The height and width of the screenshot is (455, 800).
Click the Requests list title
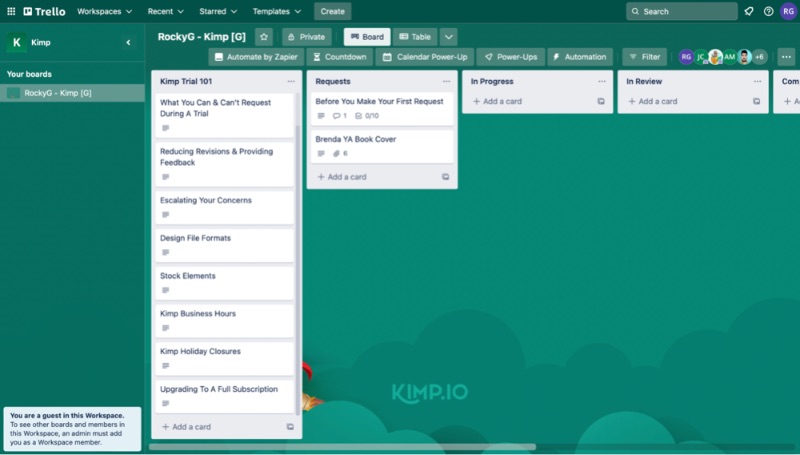[x=333, y=81]
